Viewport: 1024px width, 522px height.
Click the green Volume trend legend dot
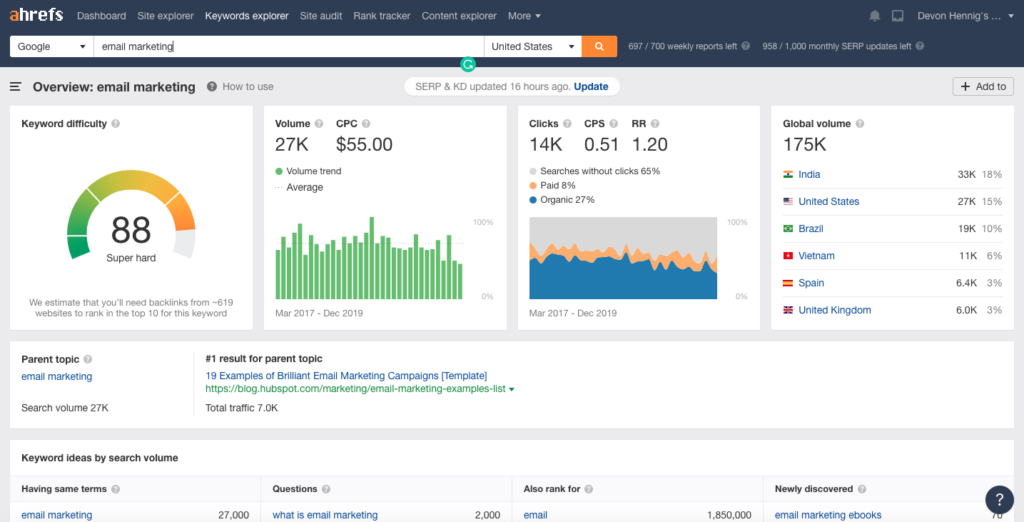pyautogui.click(x=279, y=171)
